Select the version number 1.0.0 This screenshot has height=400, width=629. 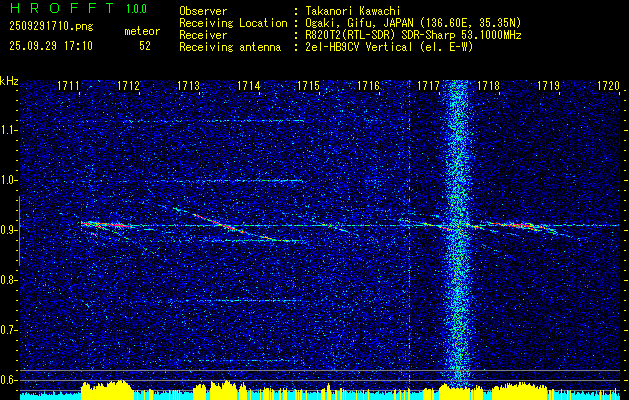pos(136,9)
